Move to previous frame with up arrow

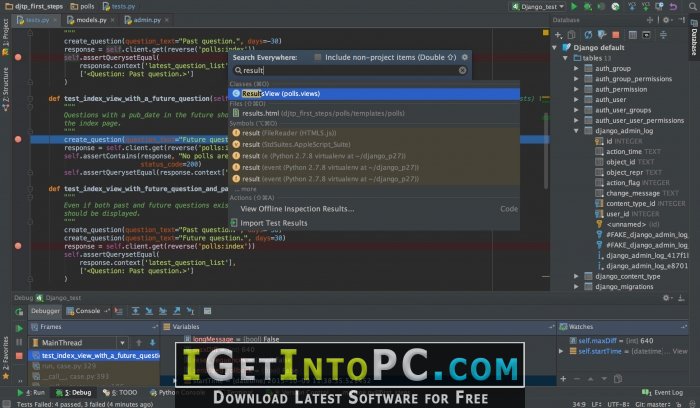(139, 342)
